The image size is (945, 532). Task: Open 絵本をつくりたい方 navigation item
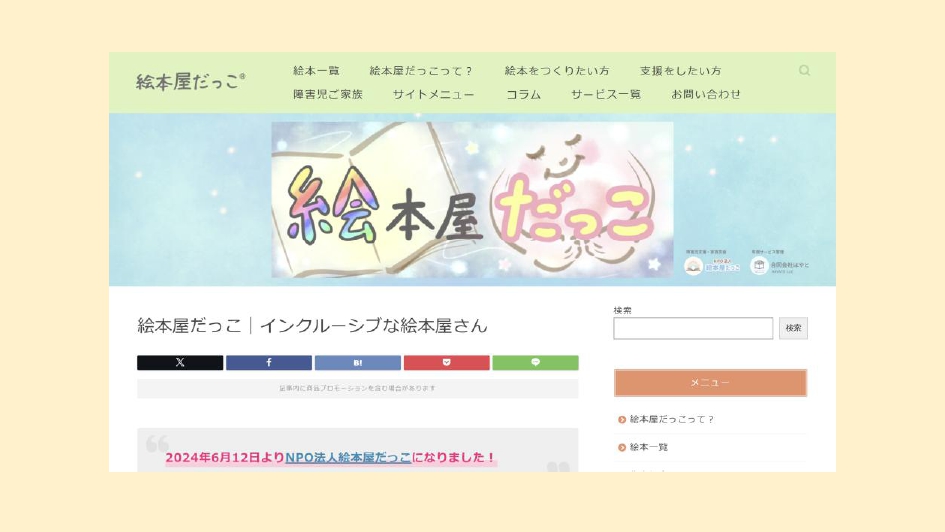(557, 70)
